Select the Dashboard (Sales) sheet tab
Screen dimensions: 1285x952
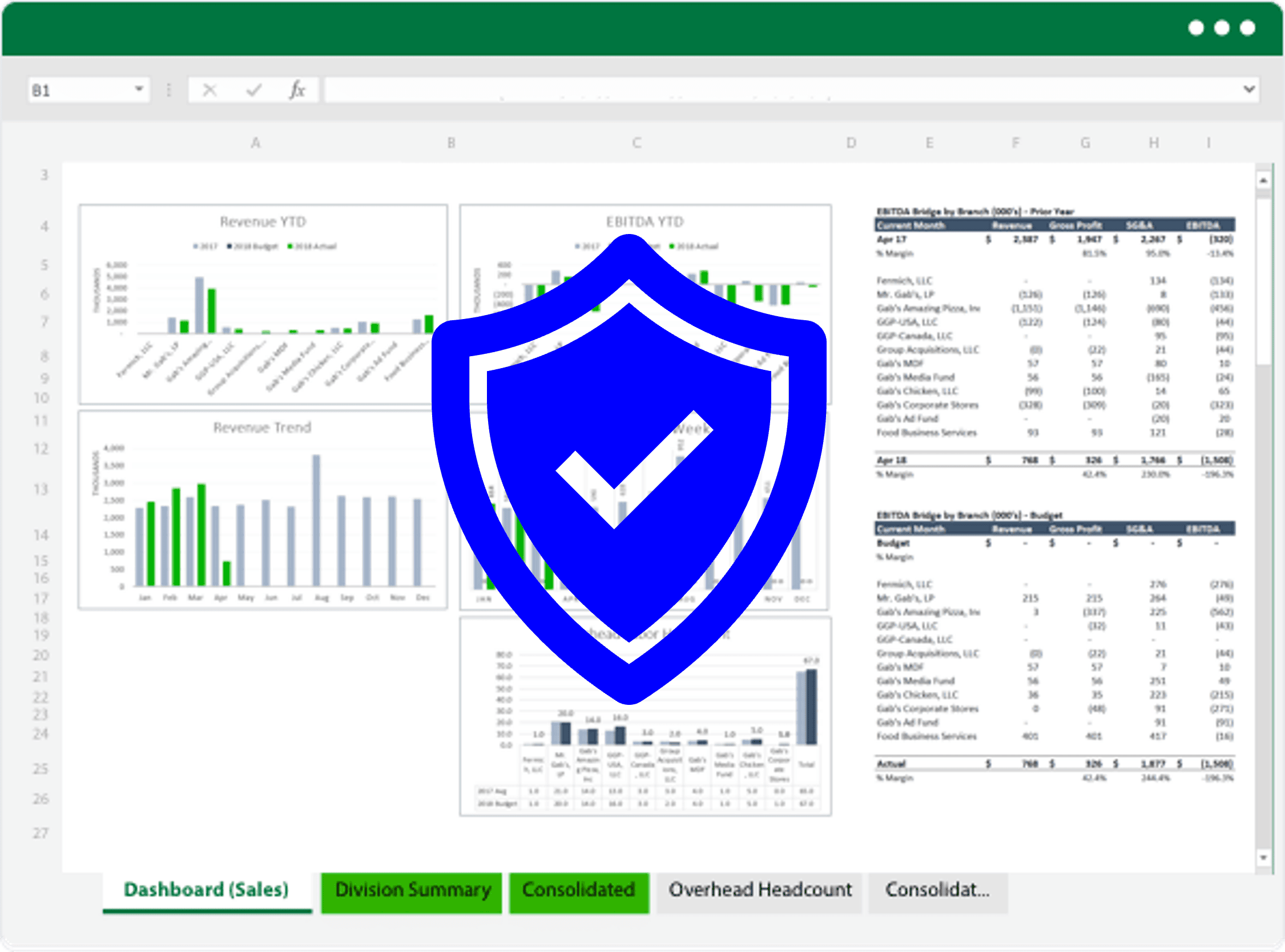pos(207,891)
